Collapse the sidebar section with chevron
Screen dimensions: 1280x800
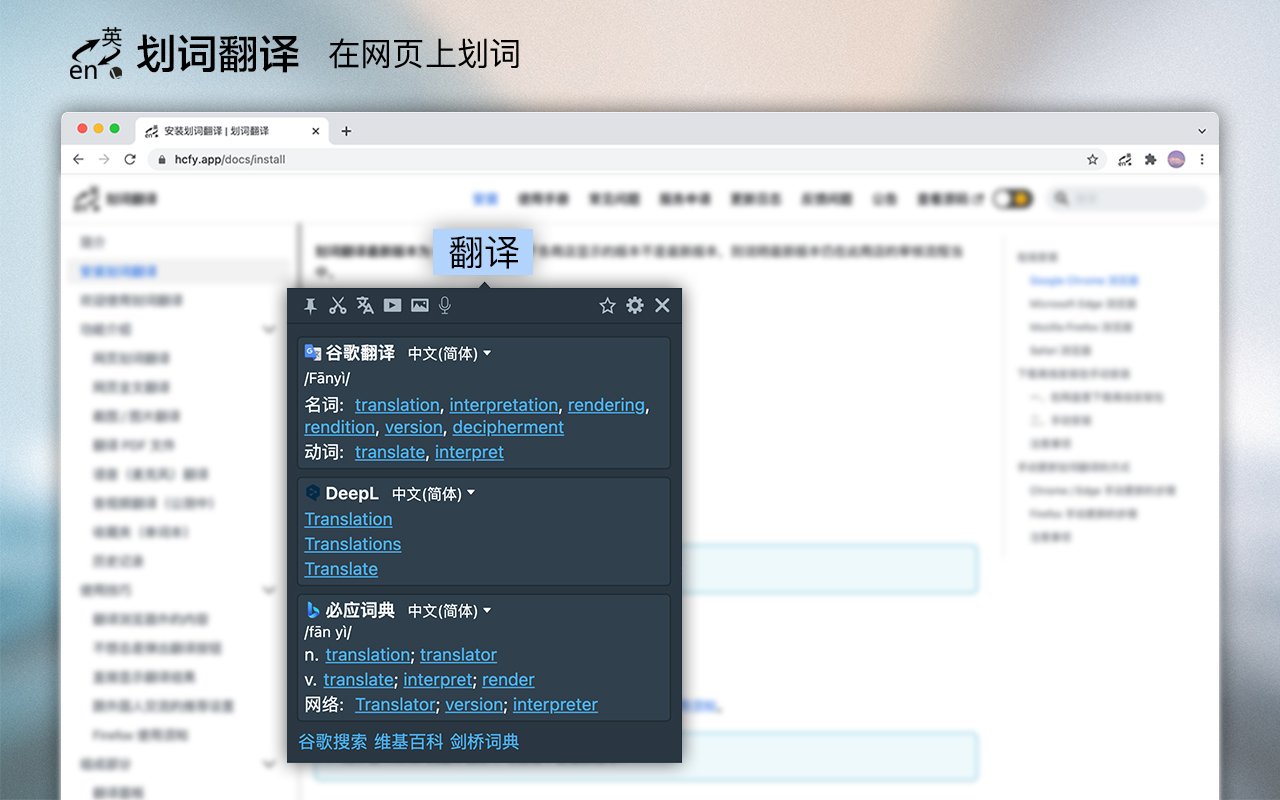click(268, 329)
